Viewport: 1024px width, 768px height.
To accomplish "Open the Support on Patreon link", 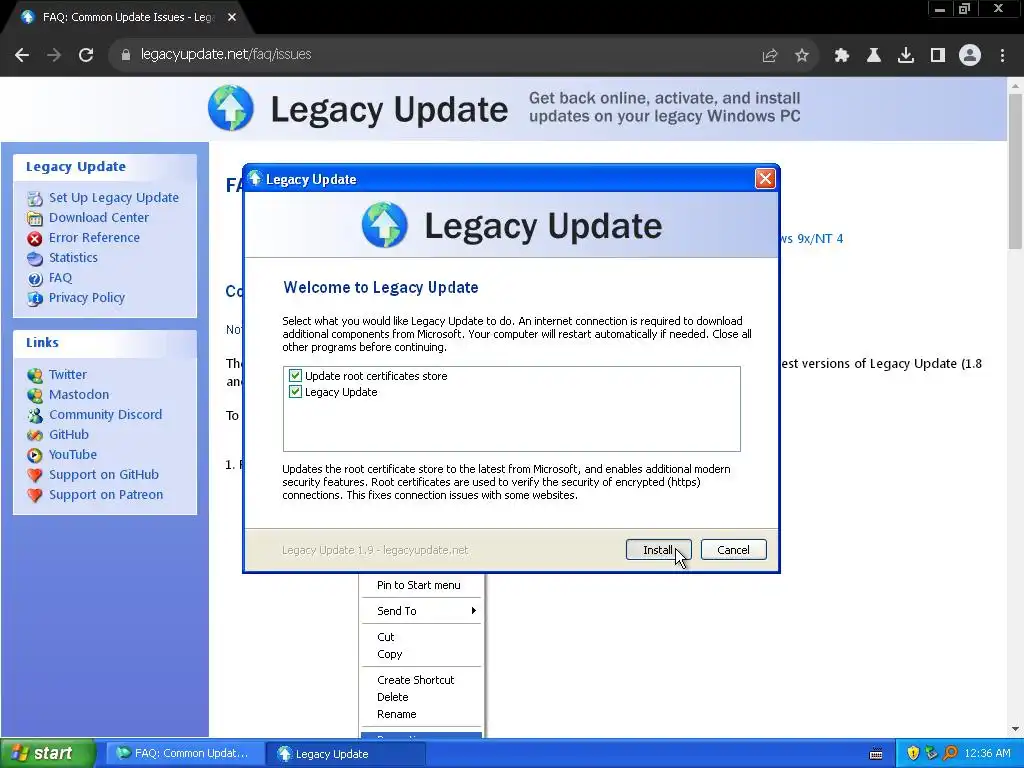I will coord(106,495).
